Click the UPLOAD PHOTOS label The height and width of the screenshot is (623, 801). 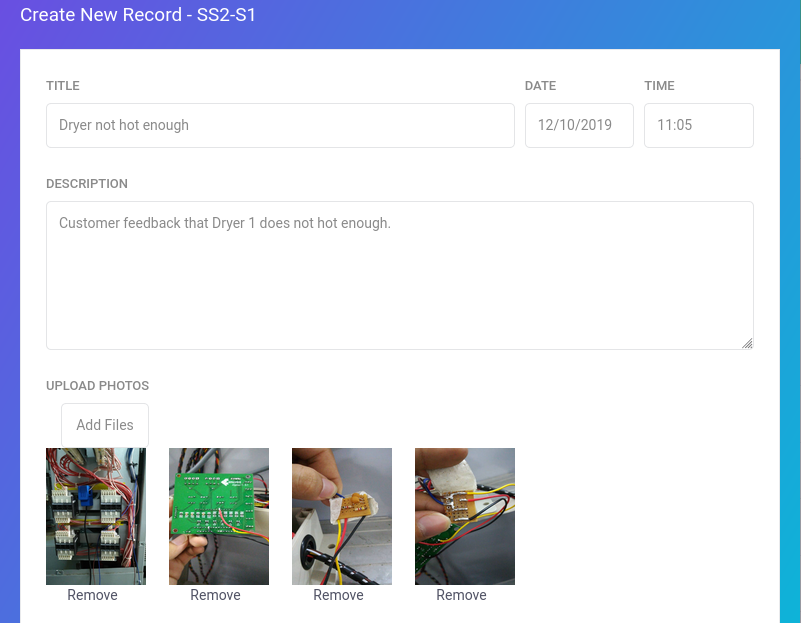tap(98, 386)
